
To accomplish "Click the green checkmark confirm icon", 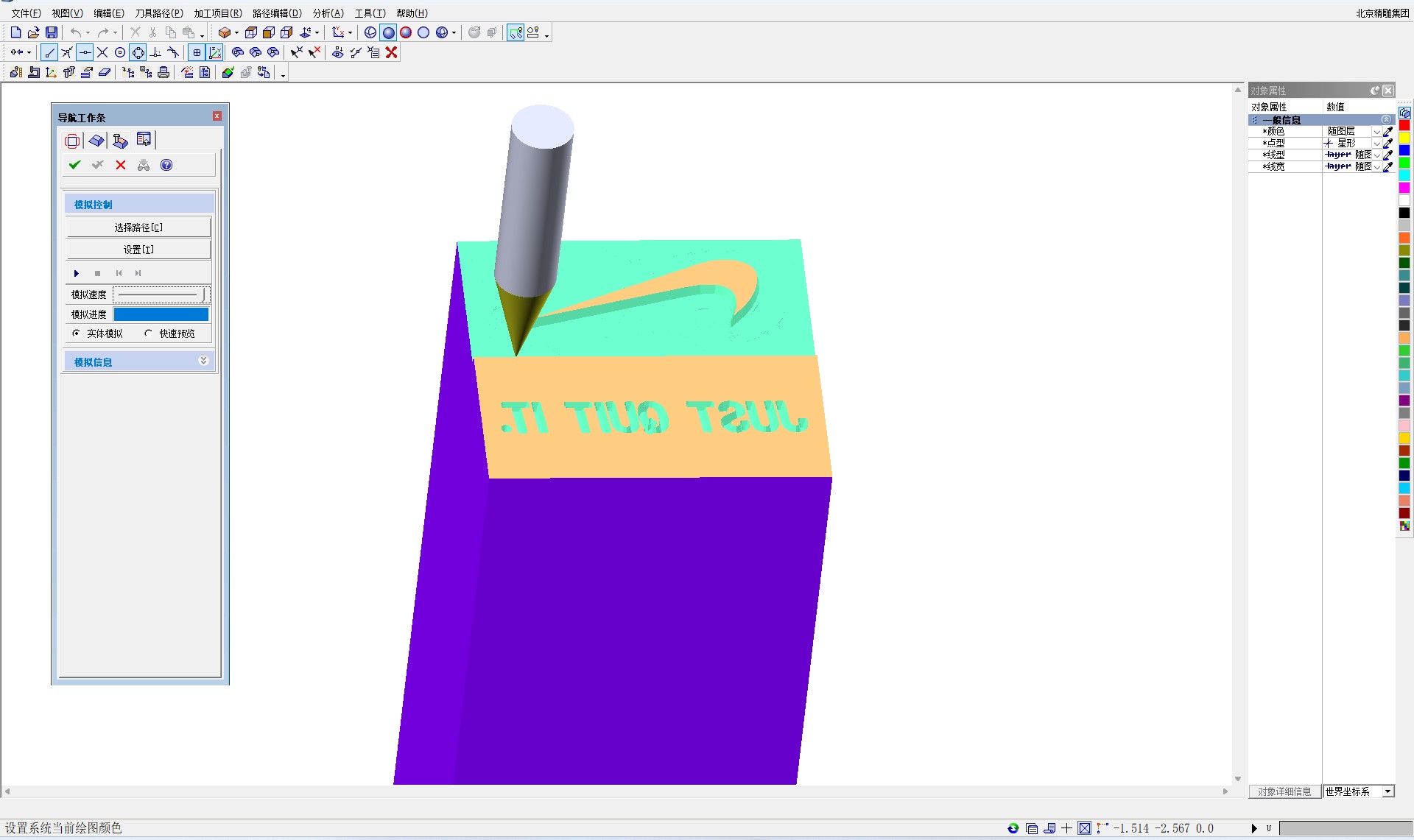I will (74, 165).
